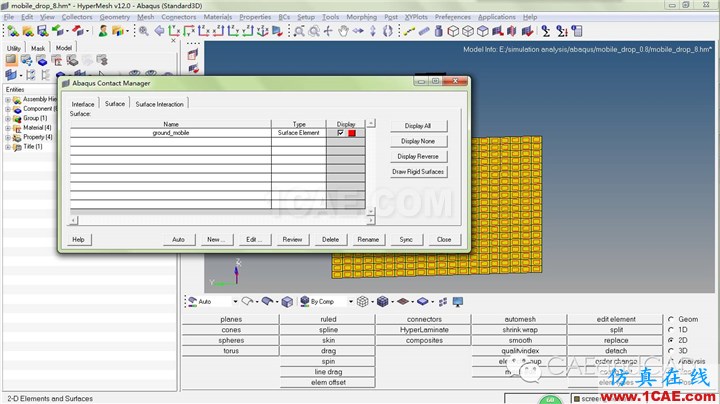Viewport: 720px width, 404px height.
Task: Click the pan hand icon in toolbar
Action: 343,31
